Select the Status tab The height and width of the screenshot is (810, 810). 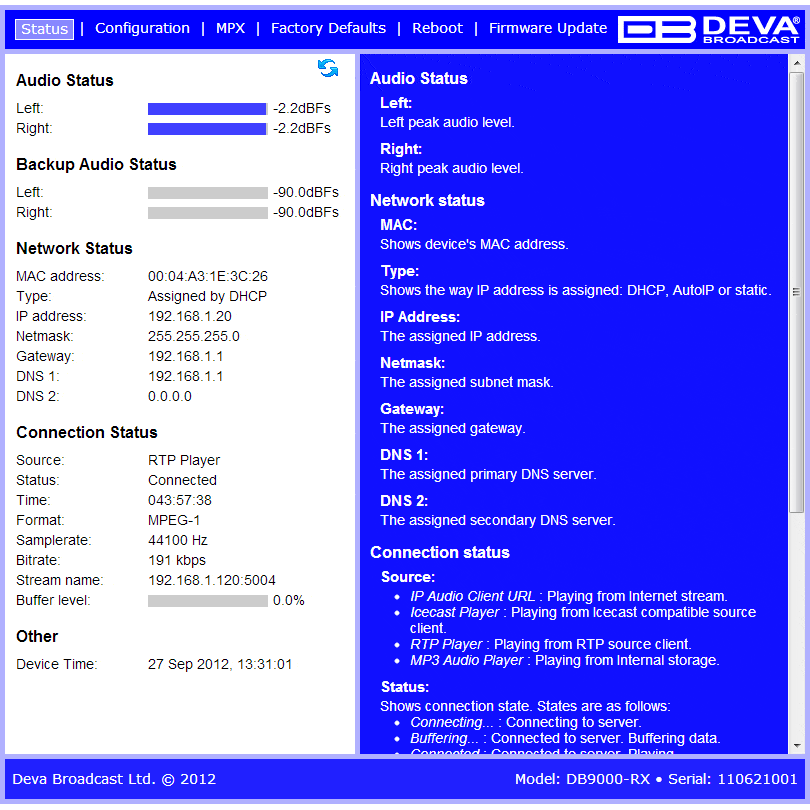45,29
